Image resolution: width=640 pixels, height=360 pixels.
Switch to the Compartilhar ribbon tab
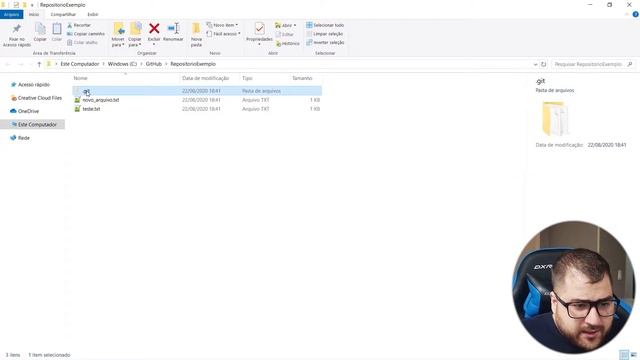(63, 14)
